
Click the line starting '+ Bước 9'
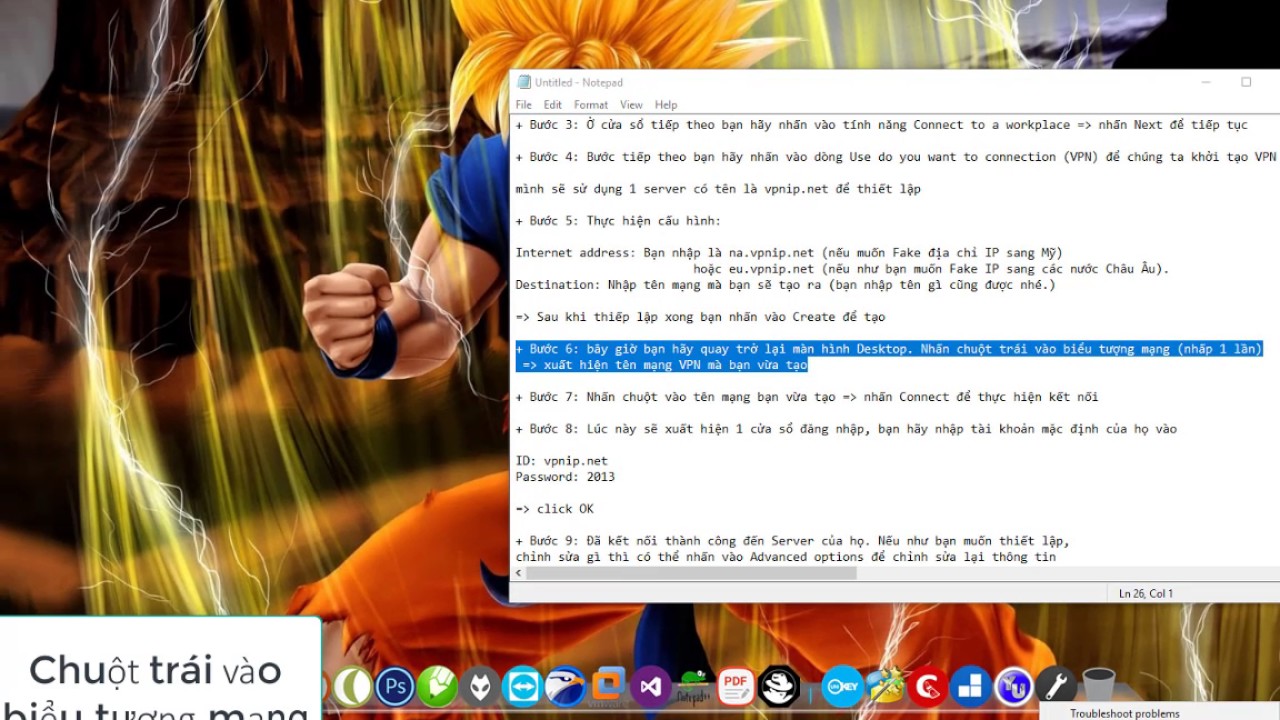793,541
